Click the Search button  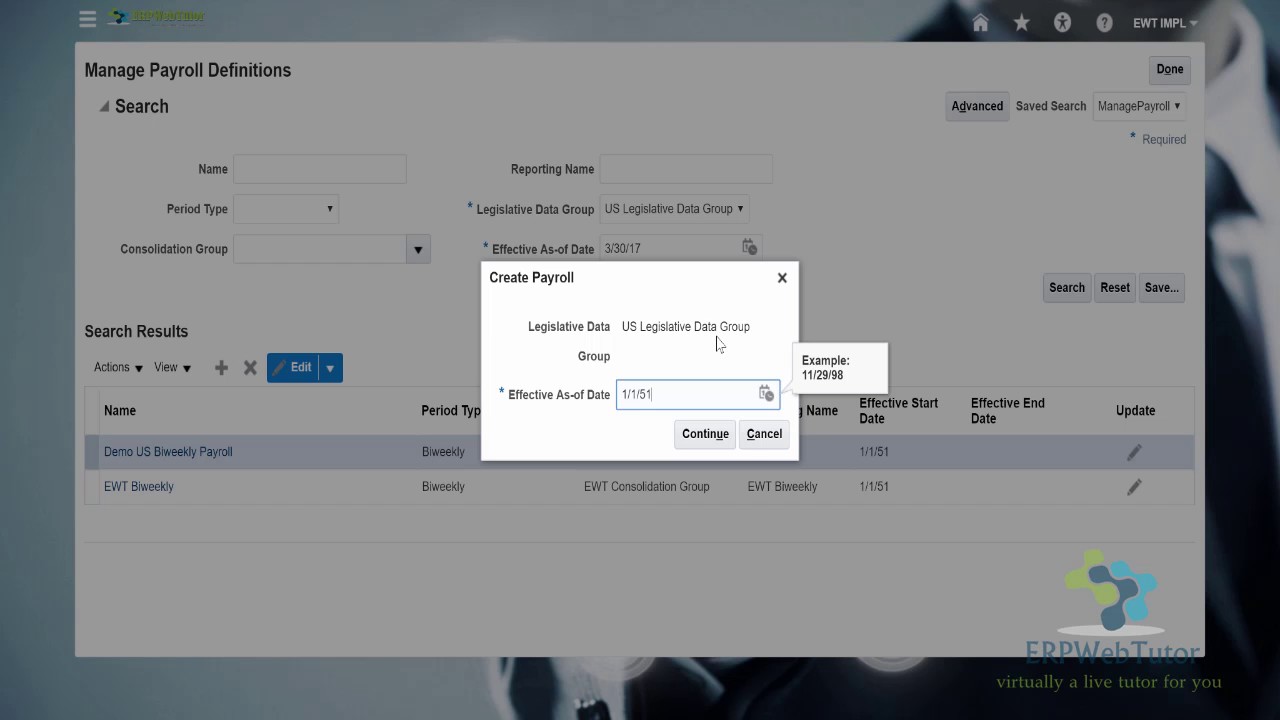click(1066, 287)
